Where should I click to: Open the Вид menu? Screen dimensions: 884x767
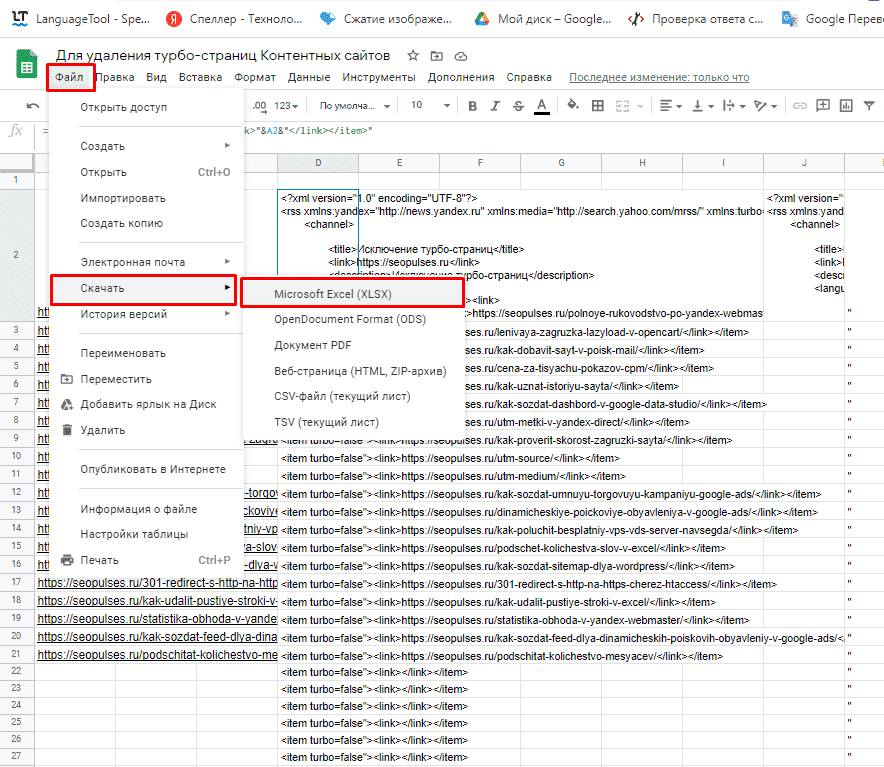[156, 77]
